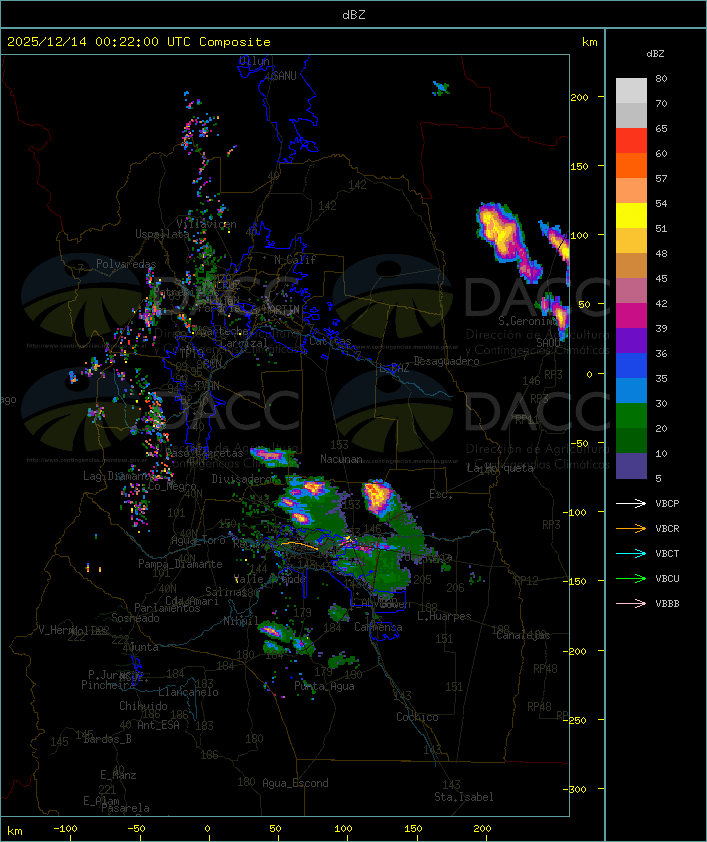The image size is (707, 842).
Task: Click the N_Calif place label
Action: pyautogui.click(x=295, y=260)
